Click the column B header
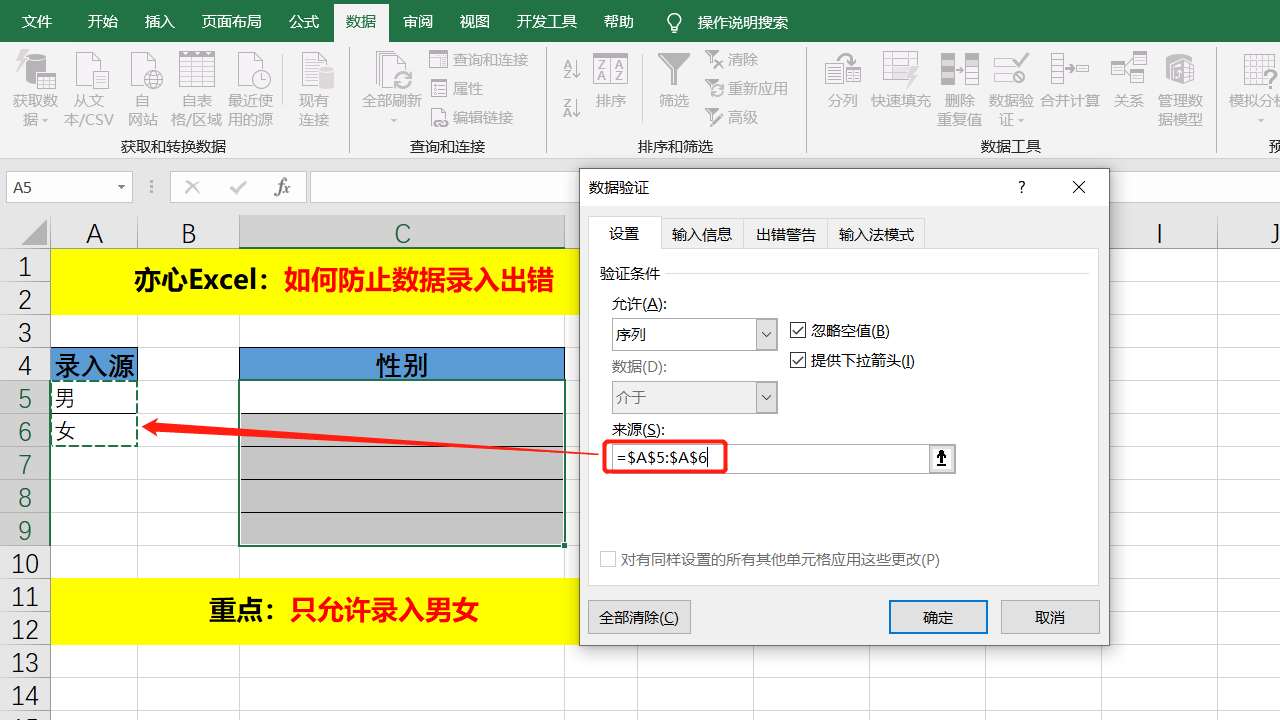 [188, 233]
